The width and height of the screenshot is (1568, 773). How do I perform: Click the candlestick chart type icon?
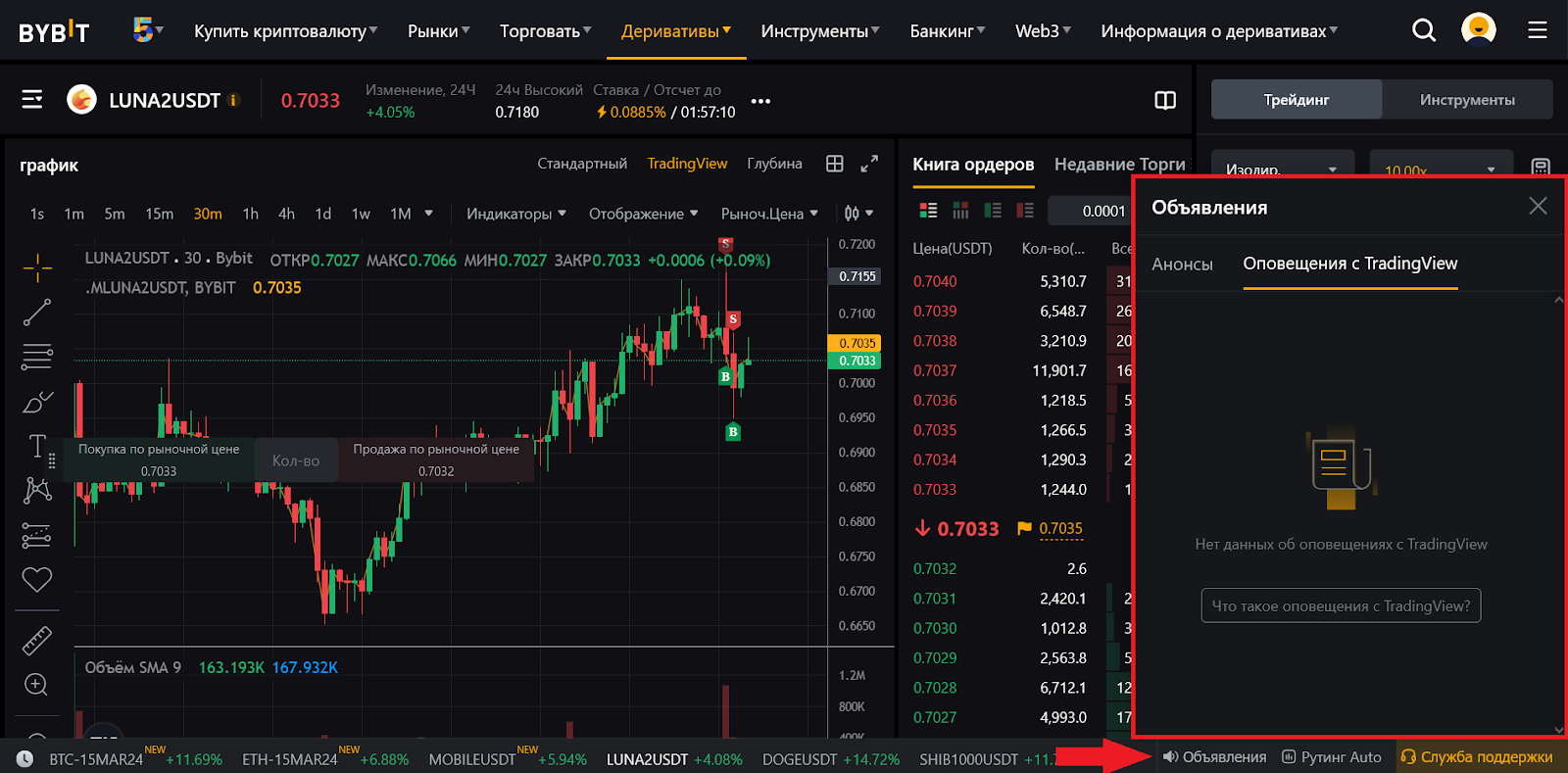(852, 213)
